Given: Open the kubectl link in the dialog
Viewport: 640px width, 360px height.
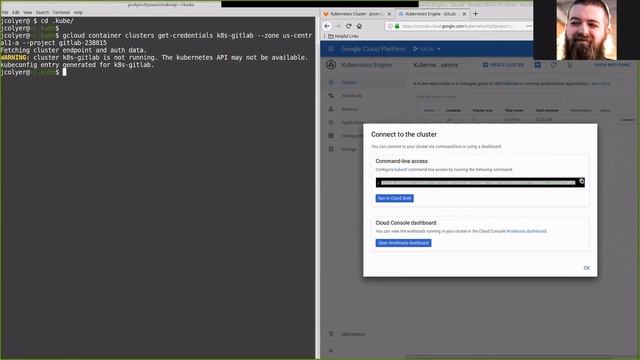Looking at the screenshot, I should click(400, 169).
